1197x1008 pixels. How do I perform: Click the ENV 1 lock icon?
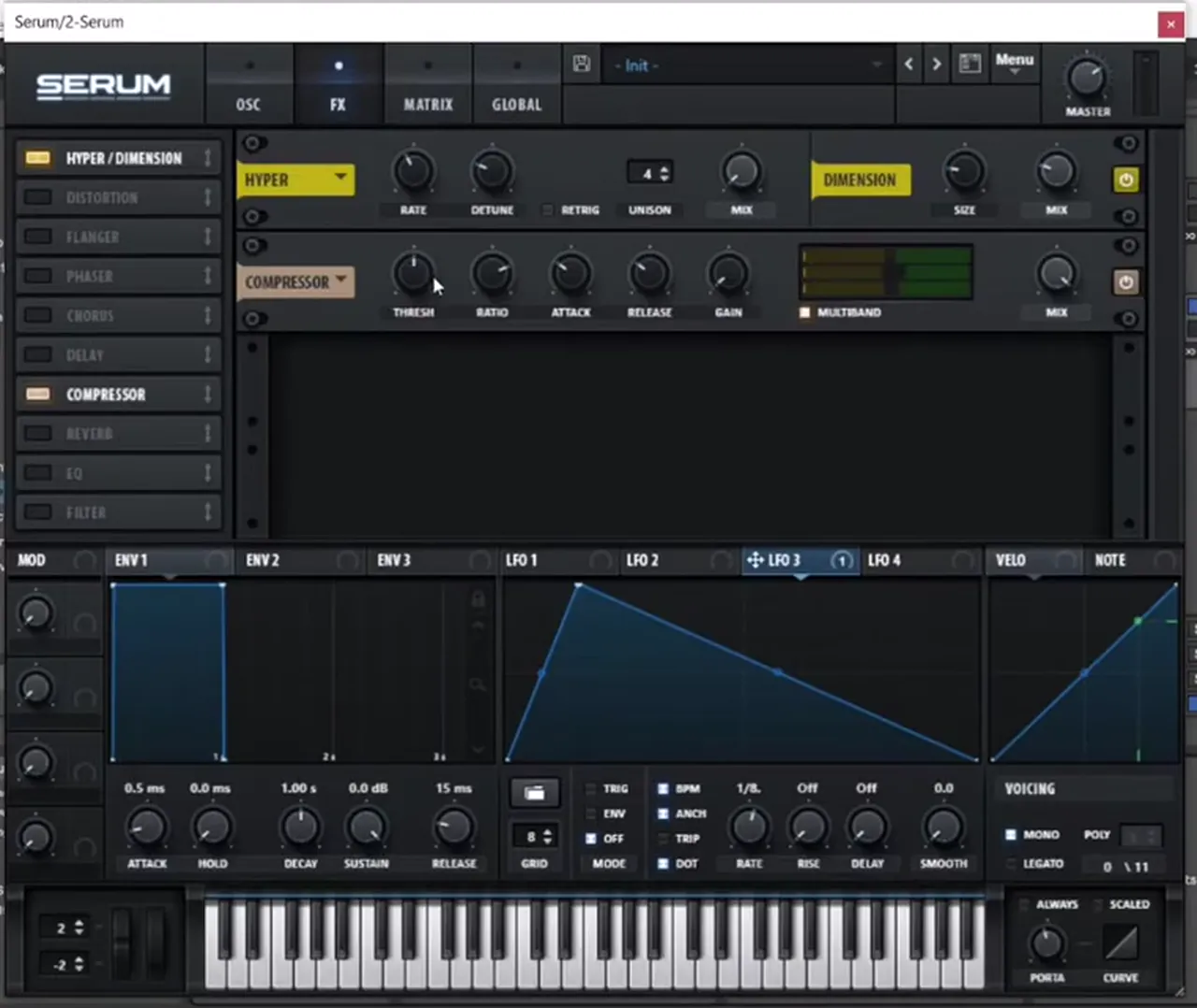click(477, 598)
